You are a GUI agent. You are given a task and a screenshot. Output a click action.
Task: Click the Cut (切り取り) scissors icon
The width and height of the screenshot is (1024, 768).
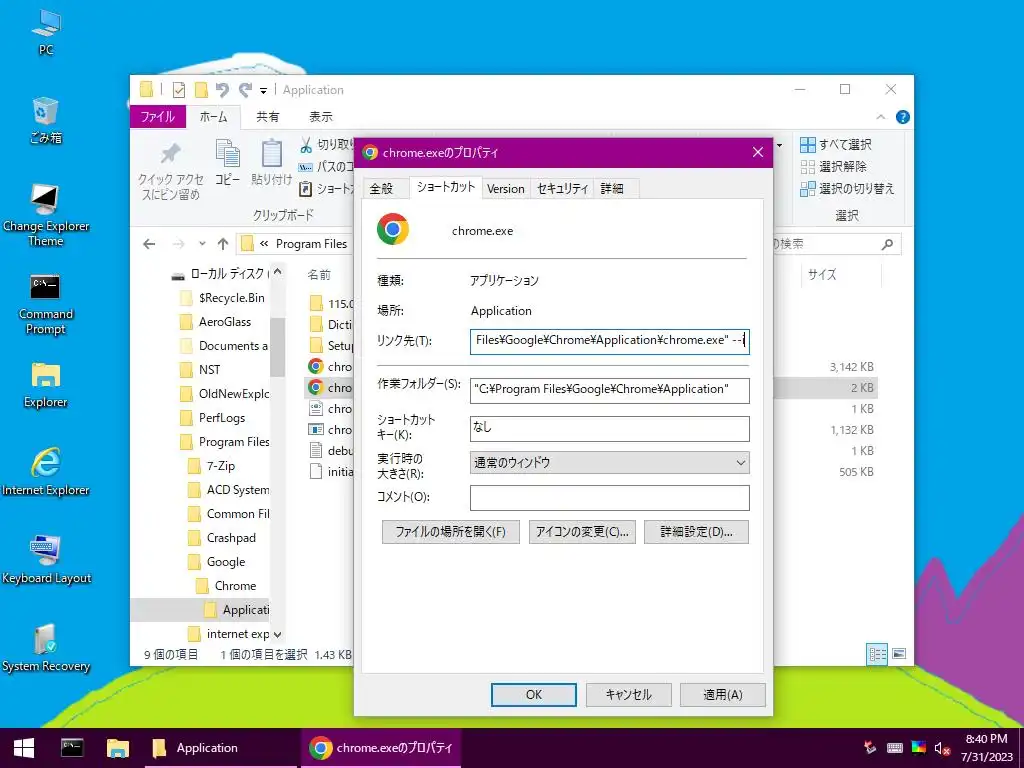tap(306, 144)
